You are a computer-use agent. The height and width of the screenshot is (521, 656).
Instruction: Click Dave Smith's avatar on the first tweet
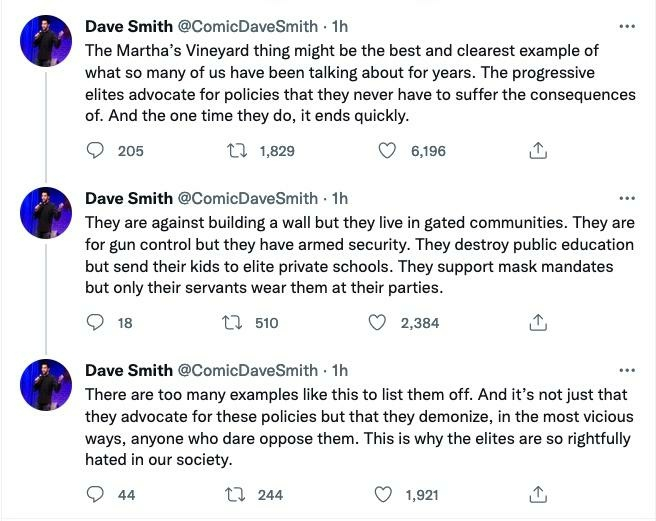(x=46, y=42)
